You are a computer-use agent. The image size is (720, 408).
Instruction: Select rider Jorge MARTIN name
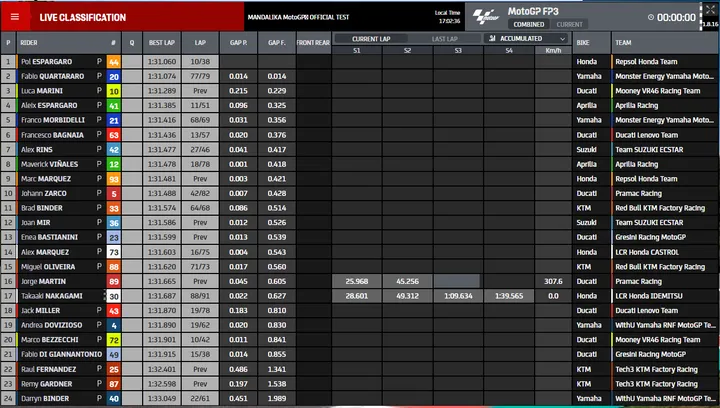(x=43, y=281)
